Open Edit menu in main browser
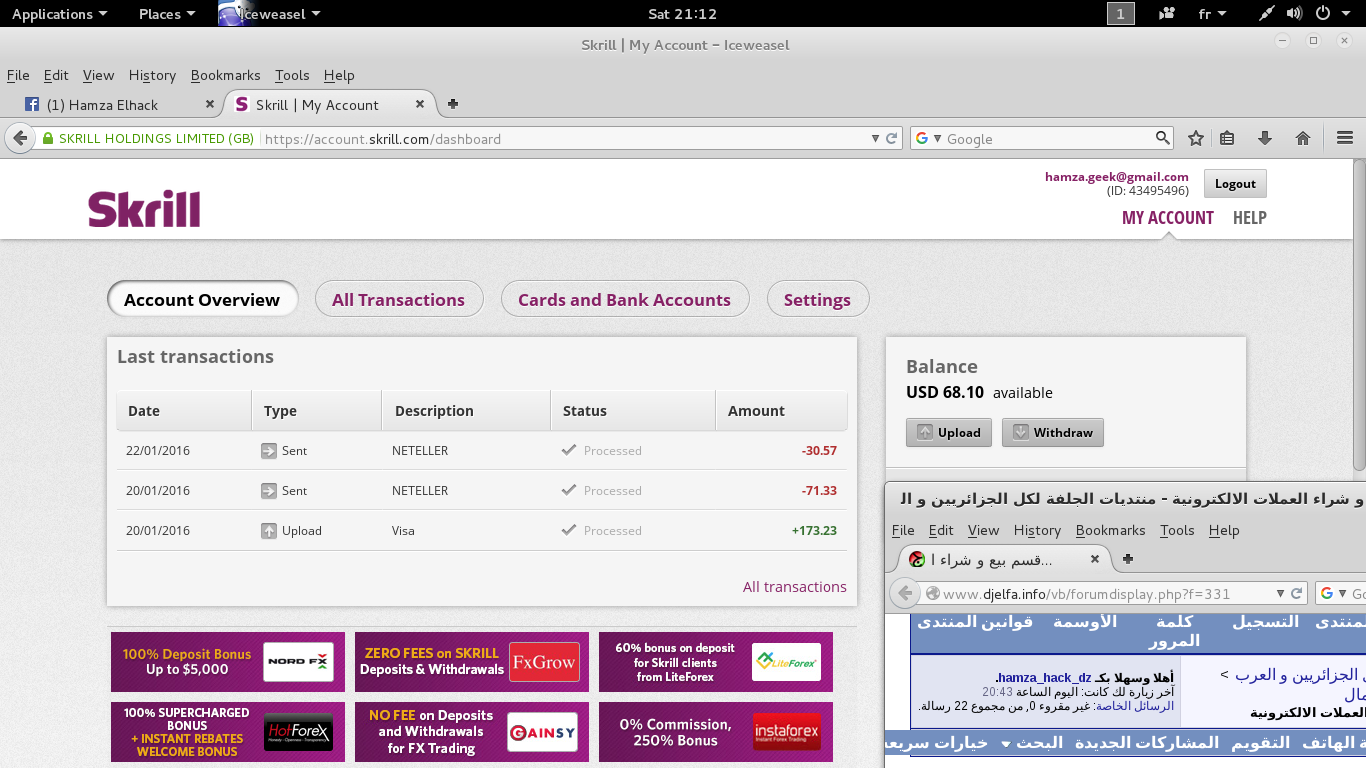The image size is (1366, 768). 56,75
